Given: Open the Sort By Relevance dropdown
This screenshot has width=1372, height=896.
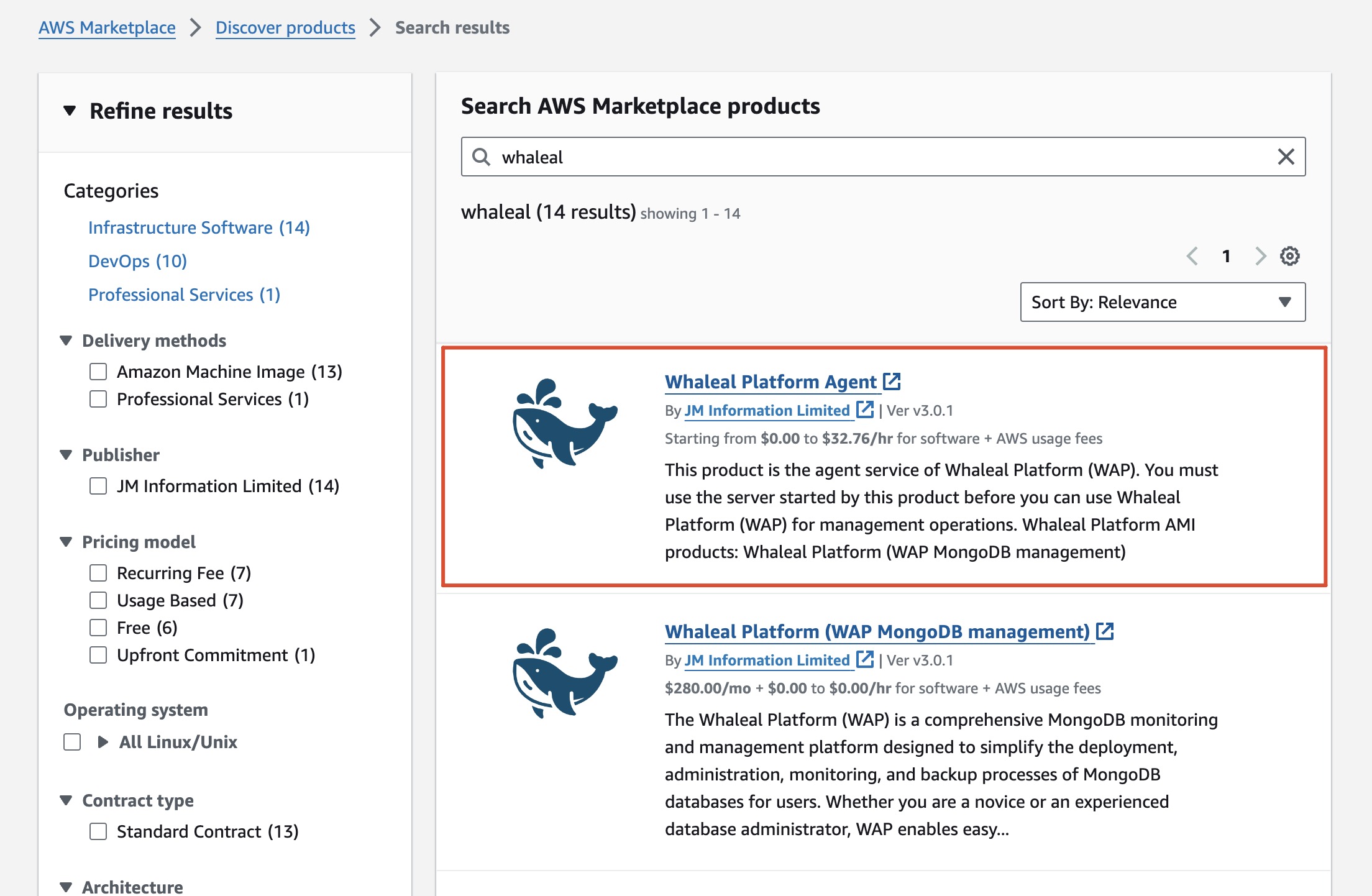Looking at the screenshot, I should point(1162,302).
